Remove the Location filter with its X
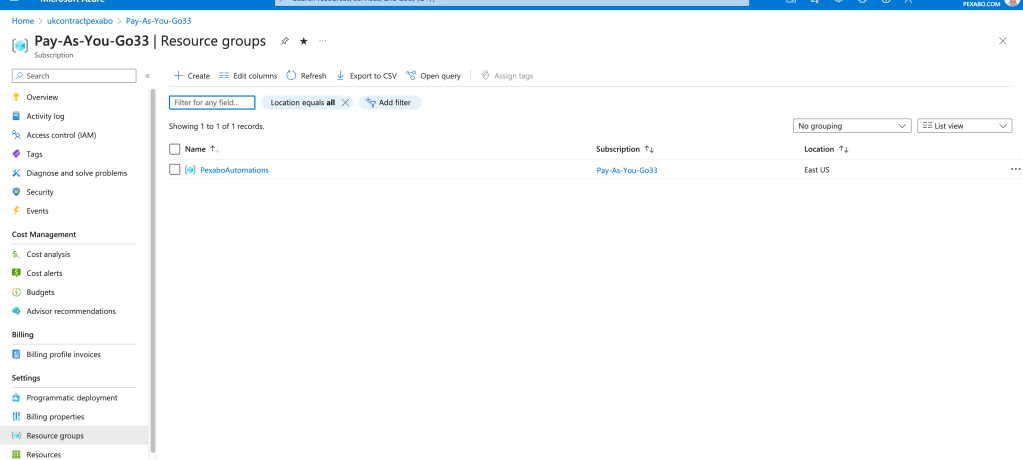The height and width of the screenshot is (460, 1023). (345, 102)
